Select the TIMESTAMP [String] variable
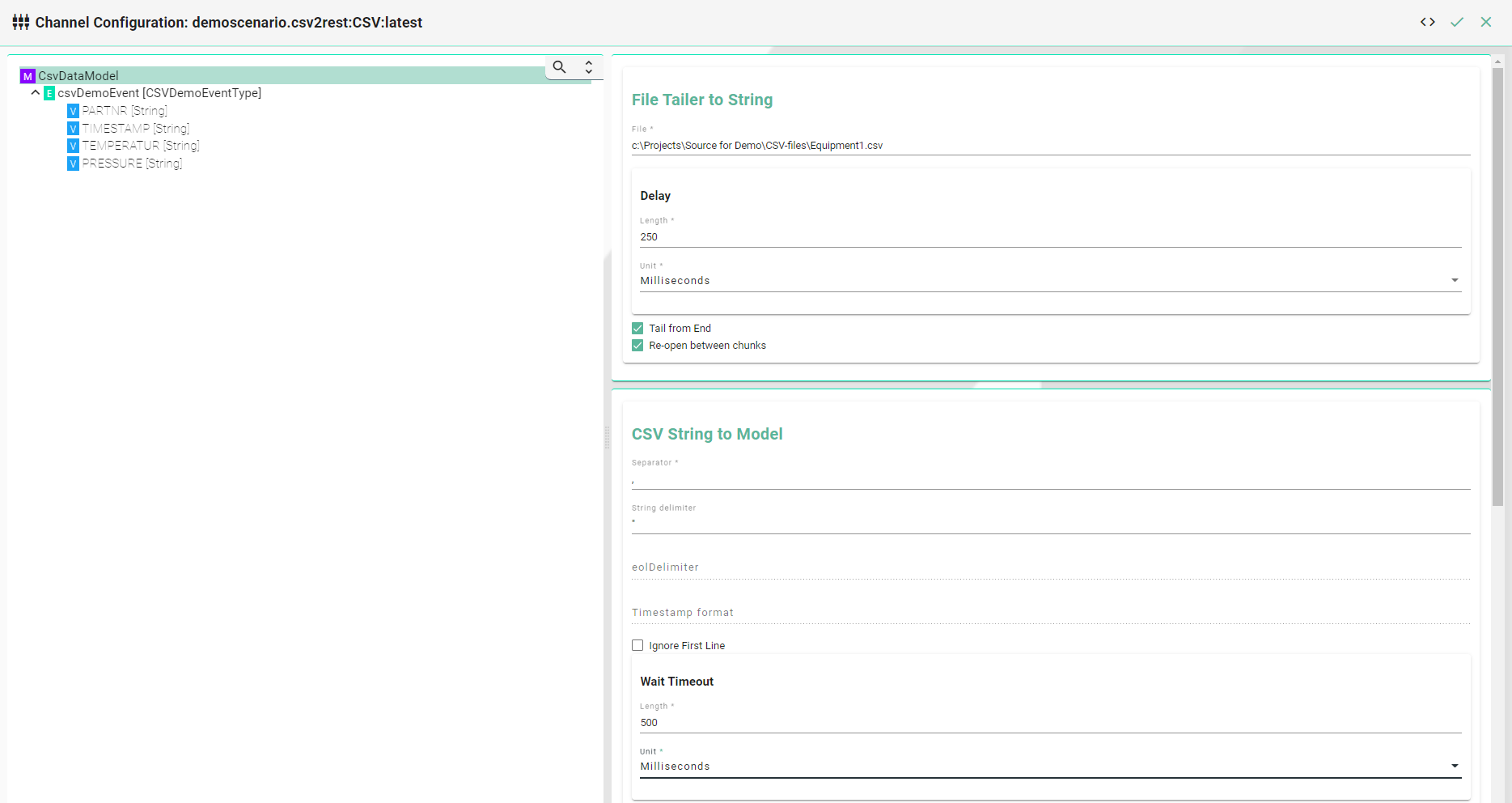The width and height of the screenshot is (1512, 803). 136,129
